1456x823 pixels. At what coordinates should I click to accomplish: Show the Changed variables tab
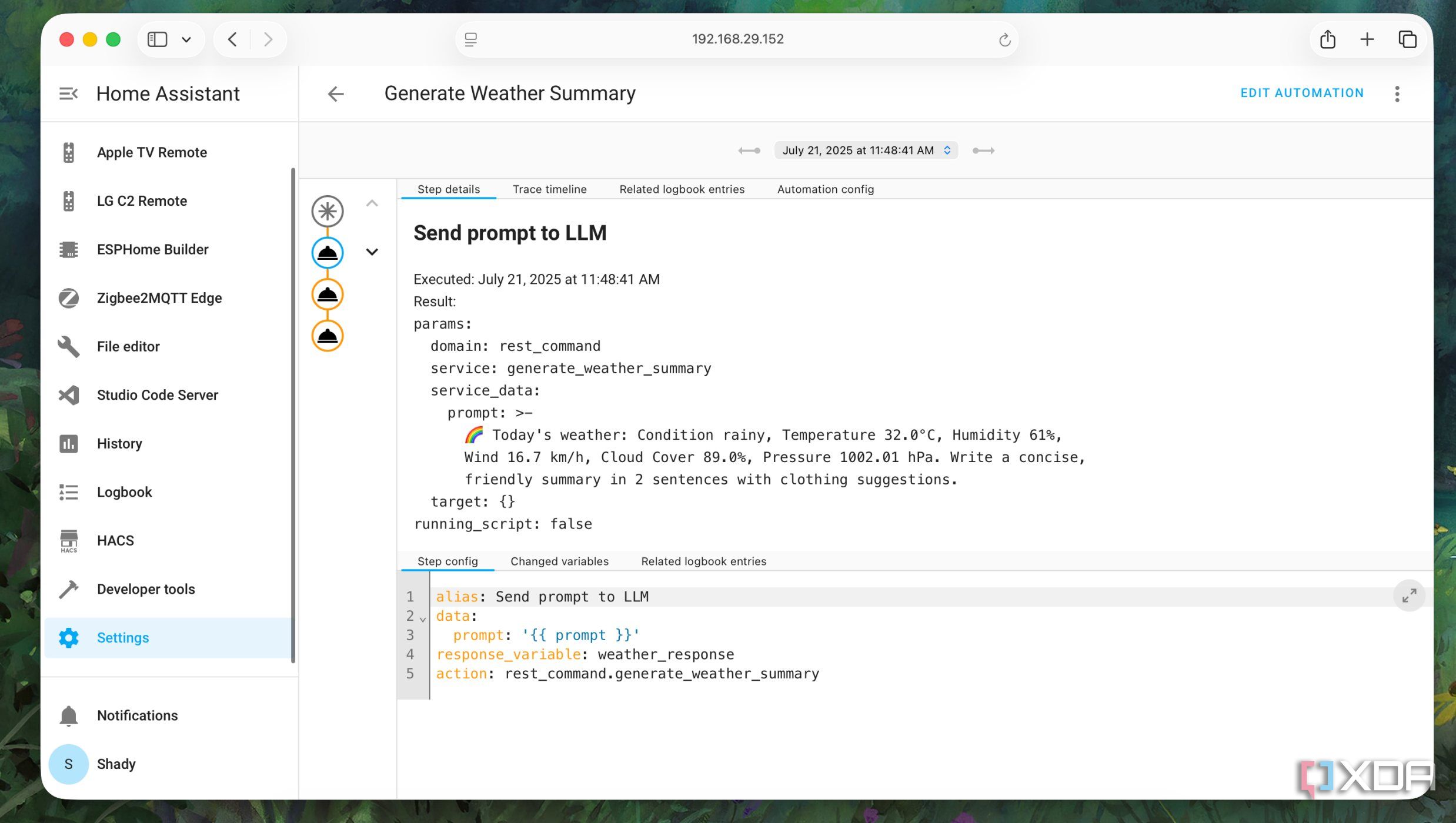[559, 561]
